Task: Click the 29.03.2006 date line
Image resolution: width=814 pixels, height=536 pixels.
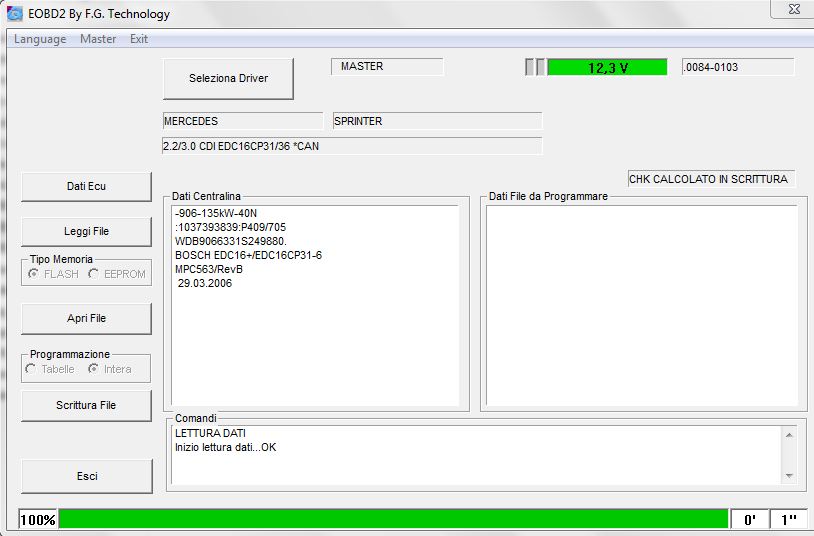Action: (205, 284)
